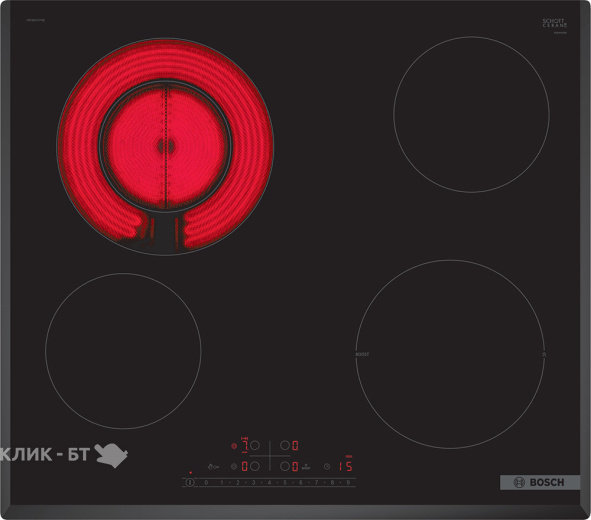Set heat level 0 on slider
The height and width of the screenshot is (520, 591).
[x=206, y=482]
